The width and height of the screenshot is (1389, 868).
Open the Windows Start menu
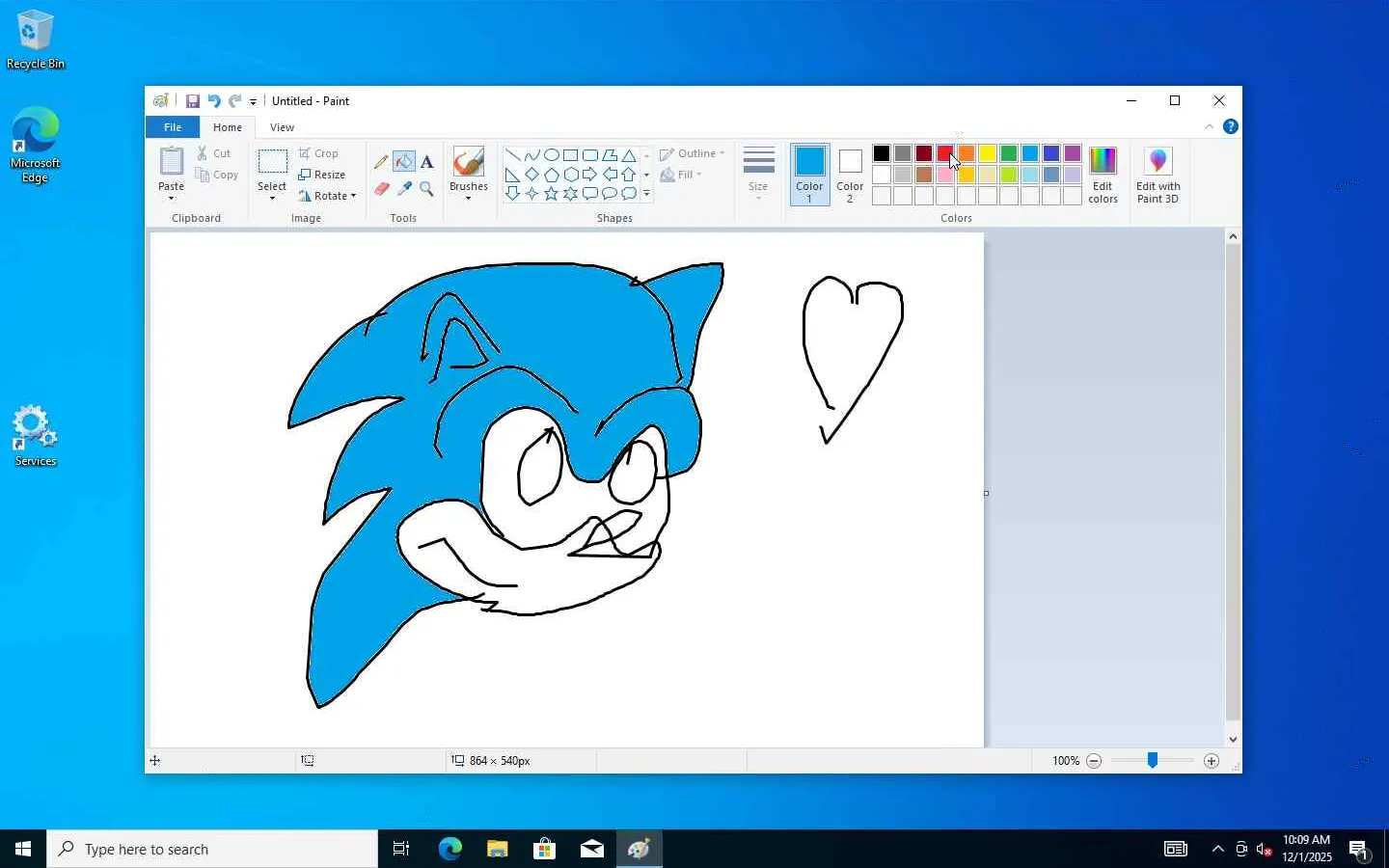(x=23, y=849)
